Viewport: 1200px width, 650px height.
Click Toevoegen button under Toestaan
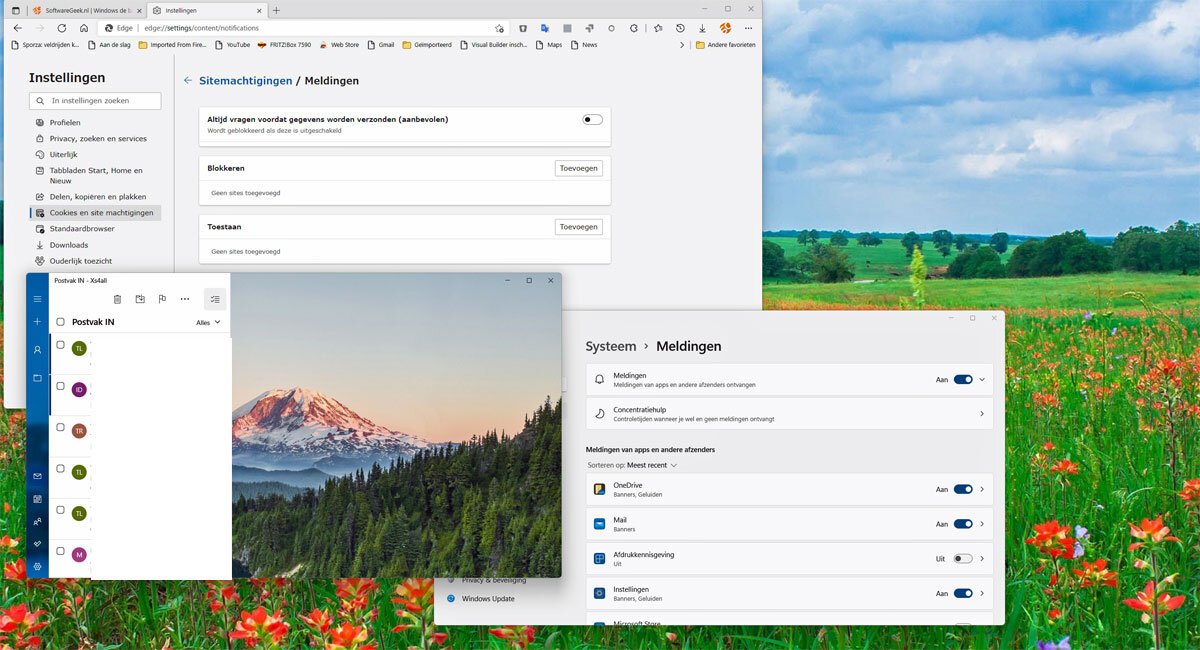pyautogui.click(x=579, y=227)
